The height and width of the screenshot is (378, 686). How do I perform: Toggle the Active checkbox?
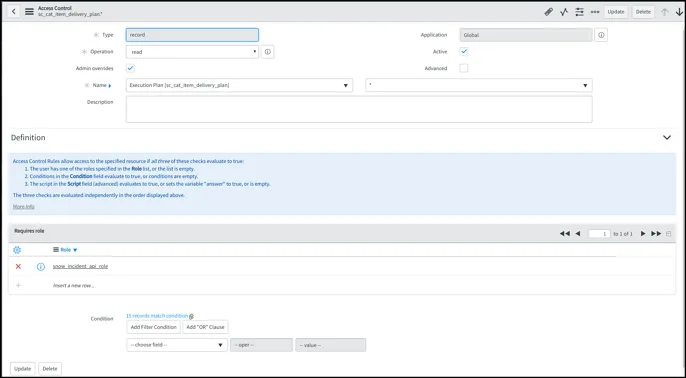click(464, 52)
